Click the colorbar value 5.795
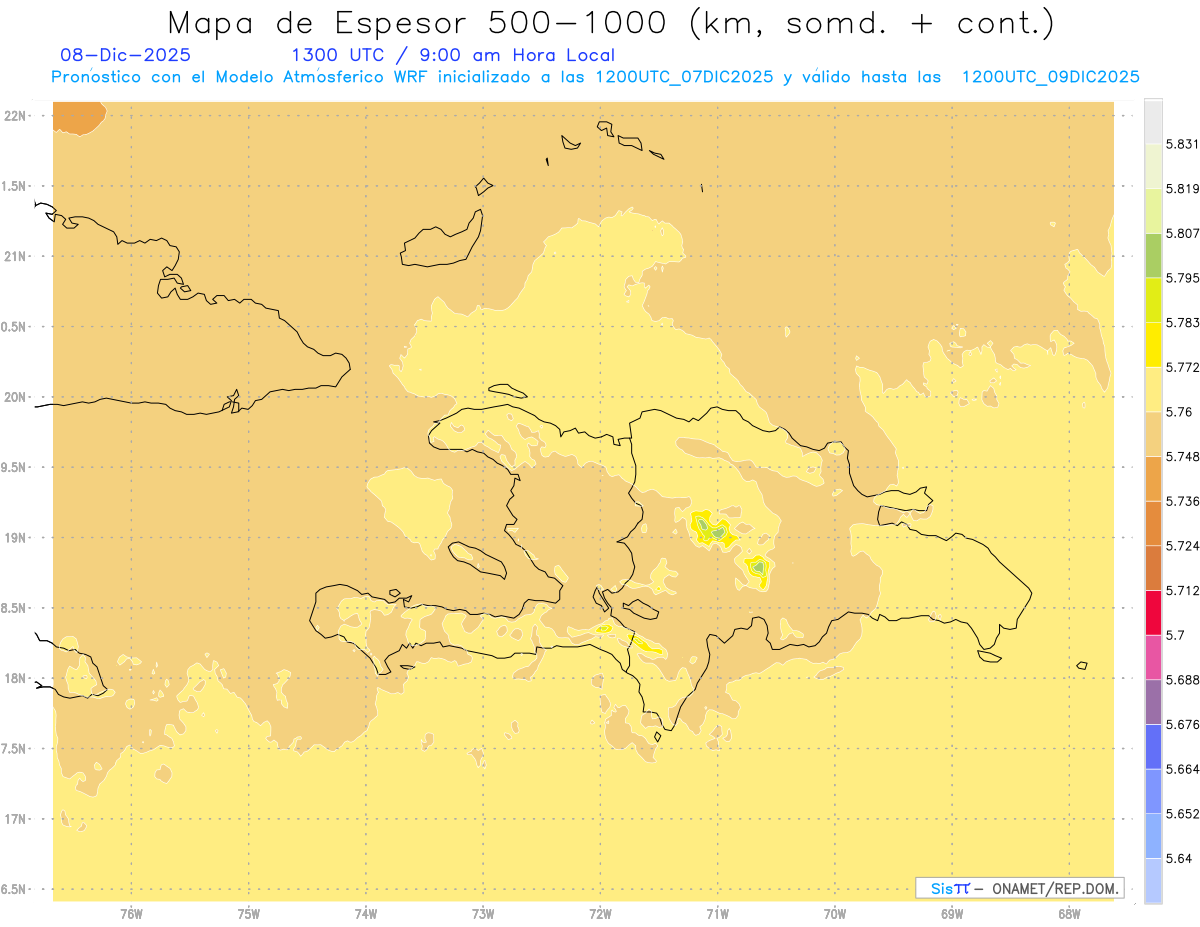The height and width of the screenshot is (927, 1200). (x=1183, y=278)
